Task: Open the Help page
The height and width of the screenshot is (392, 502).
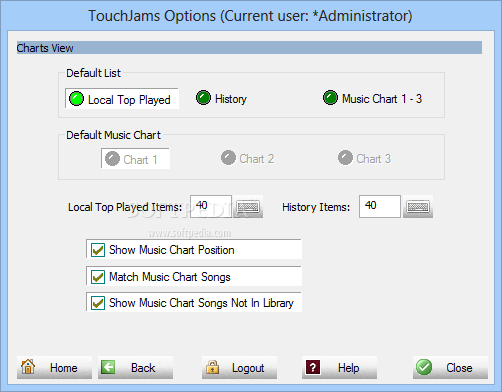Action: point(339,367)
